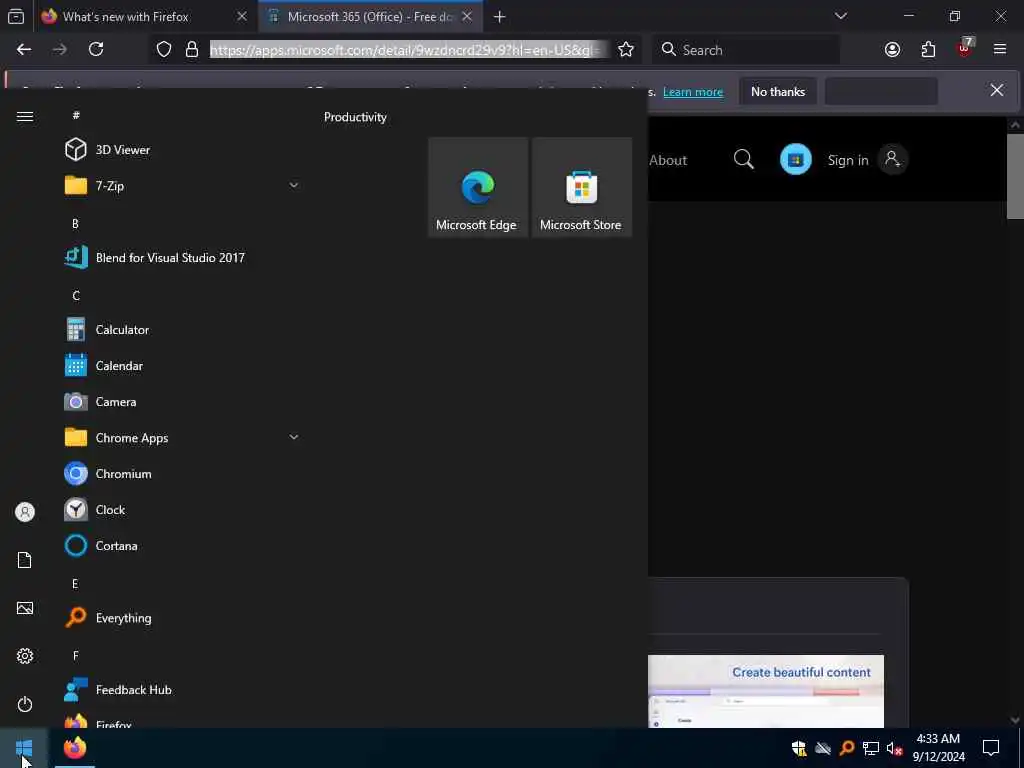The width and height of the screenshot is (1024, 768).
Task: Reload the current page
Action: point(96,50)
